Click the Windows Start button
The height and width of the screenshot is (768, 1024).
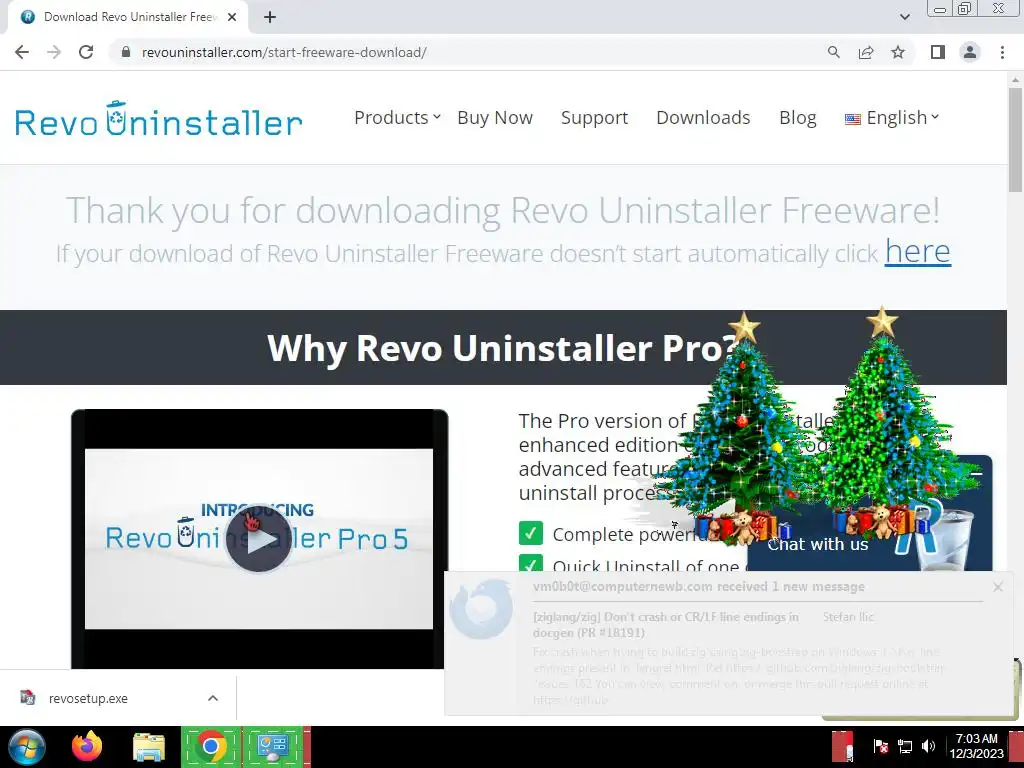(x=27, y=747)
